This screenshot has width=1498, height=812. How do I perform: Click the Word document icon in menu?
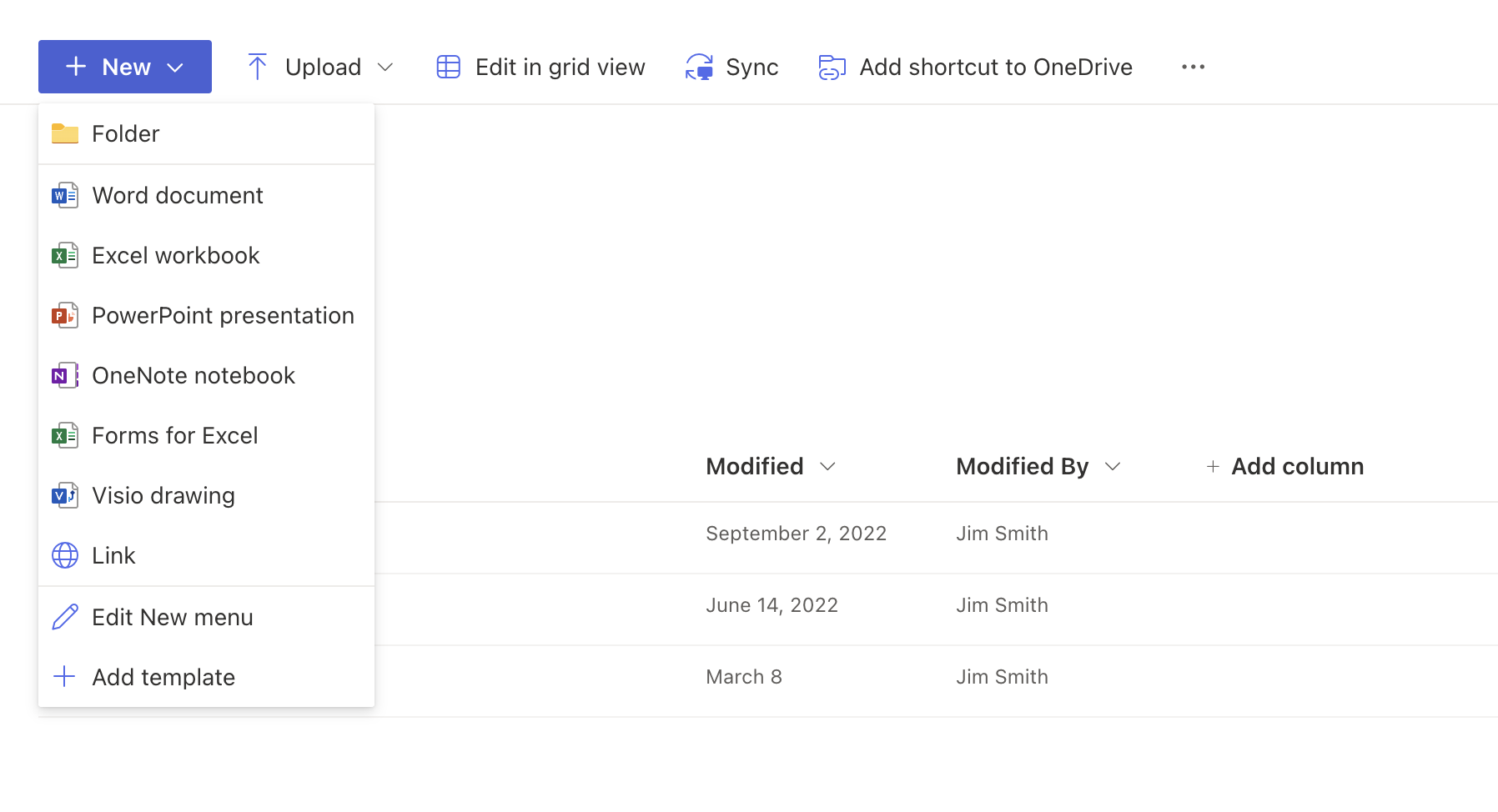65,196
